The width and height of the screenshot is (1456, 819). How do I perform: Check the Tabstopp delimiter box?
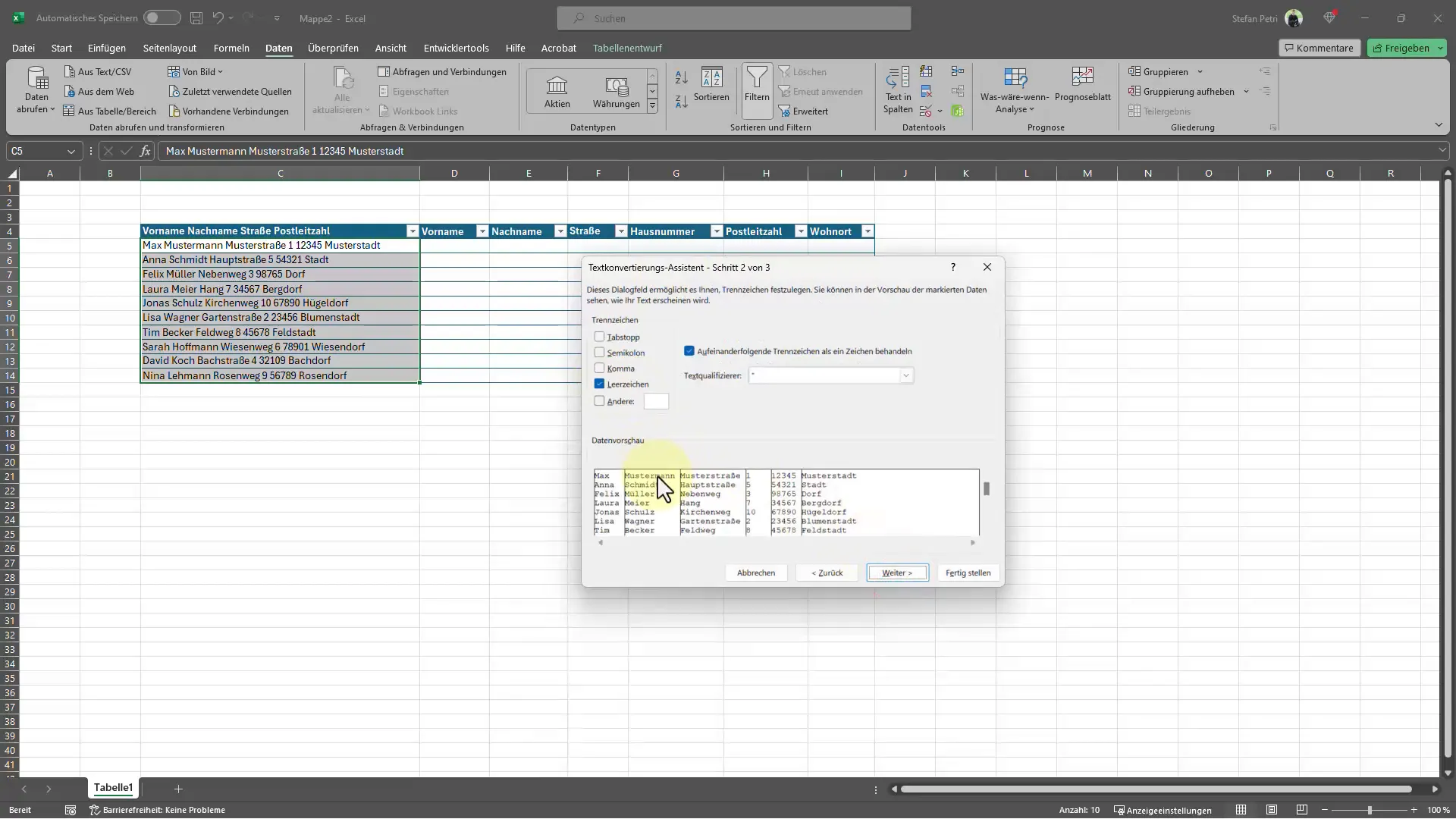[599, 337]
